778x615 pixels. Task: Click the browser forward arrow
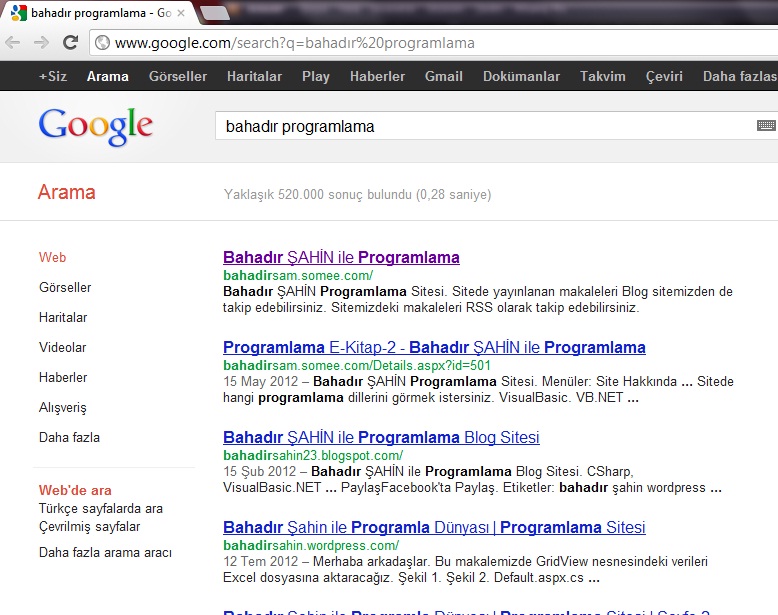click(41, 43)
